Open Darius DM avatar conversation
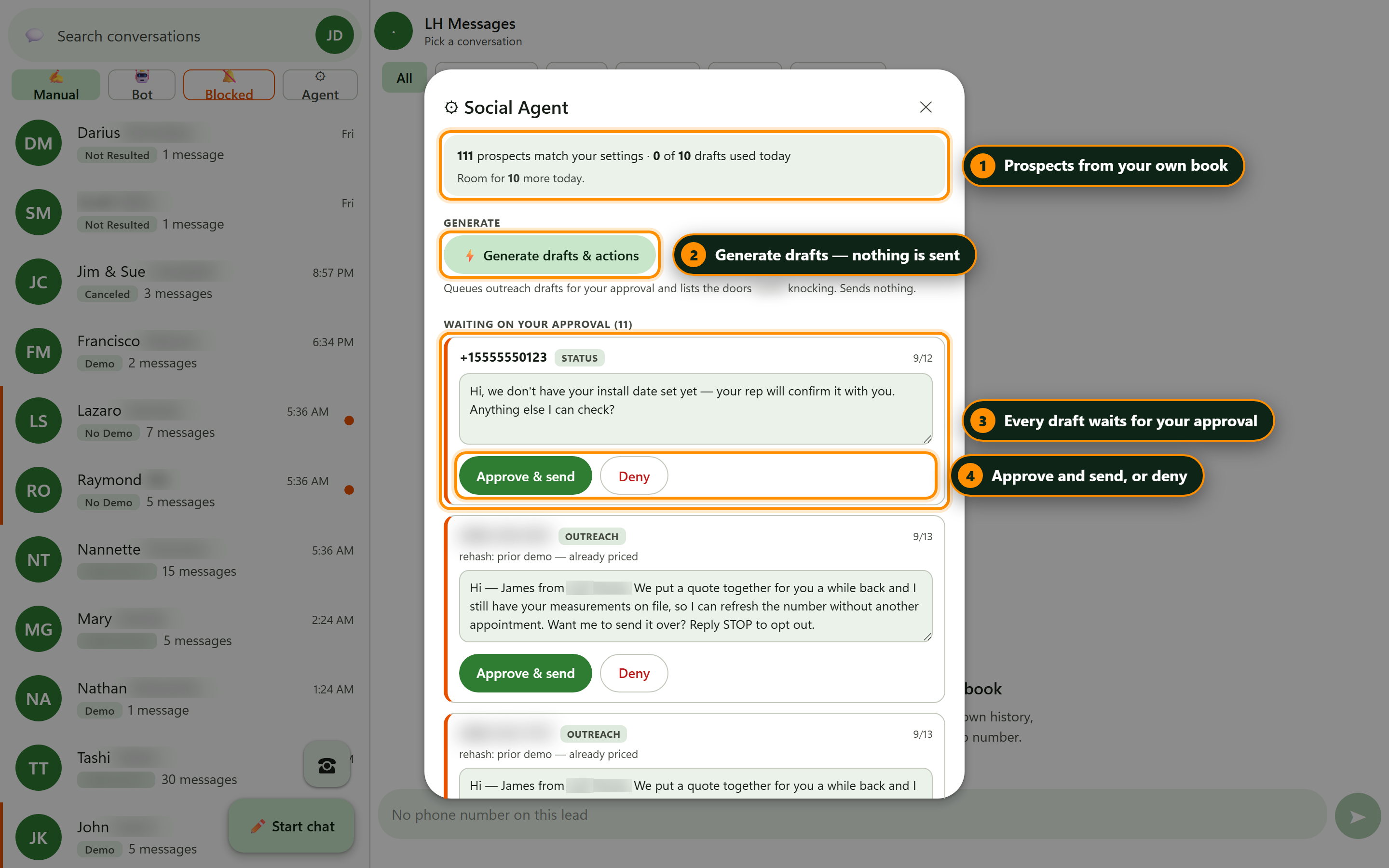1389x868 pixels. point(39,143)
